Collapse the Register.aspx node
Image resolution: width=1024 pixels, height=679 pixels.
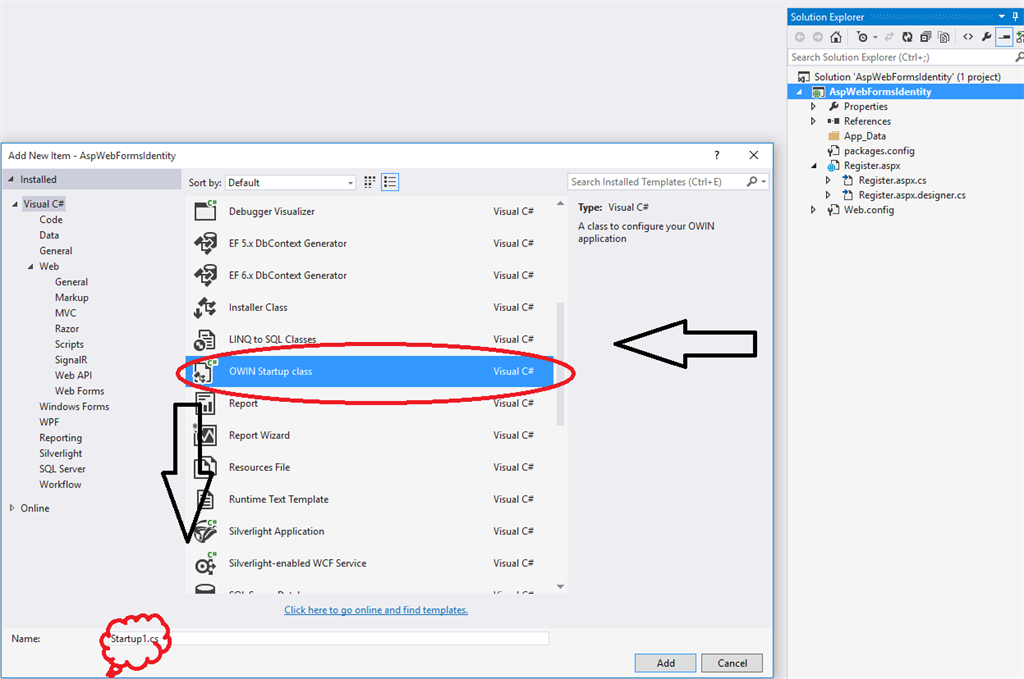(814, 166)
